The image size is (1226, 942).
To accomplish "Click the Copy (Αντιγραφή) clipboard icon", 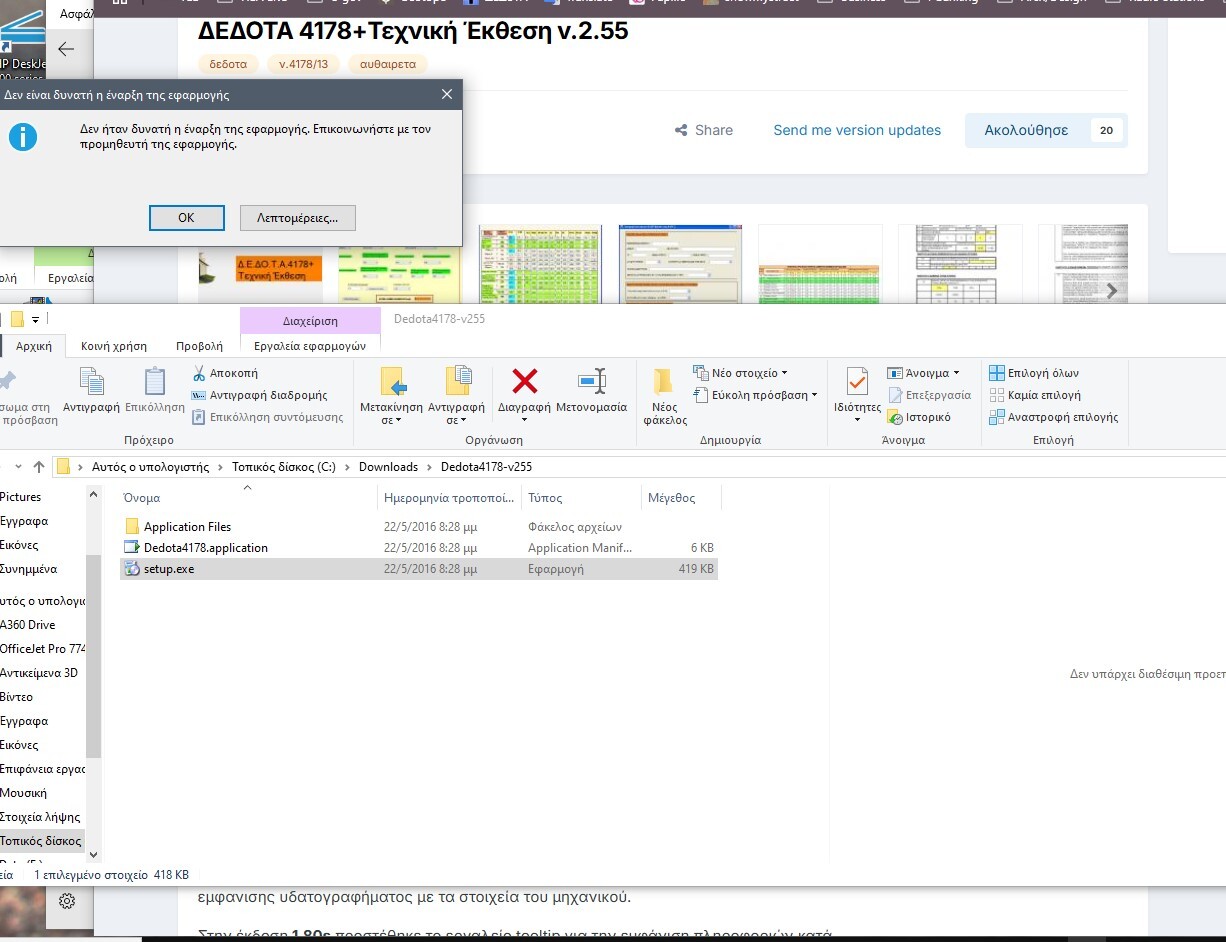I will [x=91, y=381].
